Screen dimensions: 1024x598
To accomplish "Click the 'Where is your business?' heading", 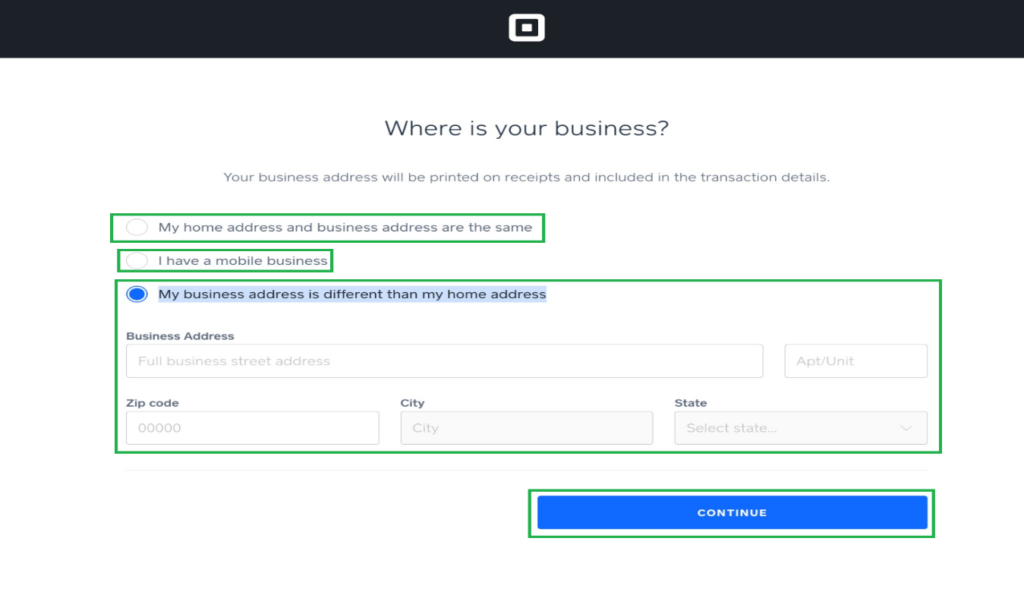I will click(x=526, y=128).
